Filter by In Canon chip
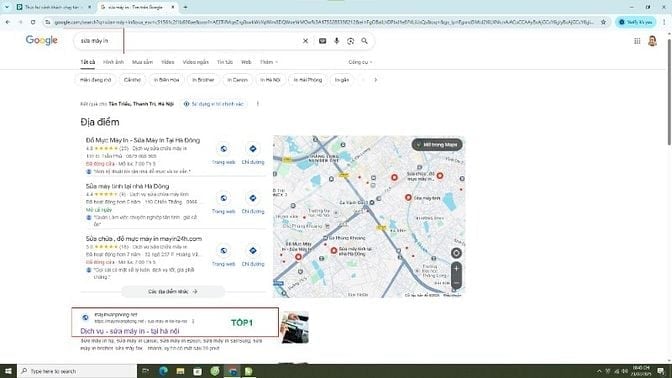 pos(237,80)
